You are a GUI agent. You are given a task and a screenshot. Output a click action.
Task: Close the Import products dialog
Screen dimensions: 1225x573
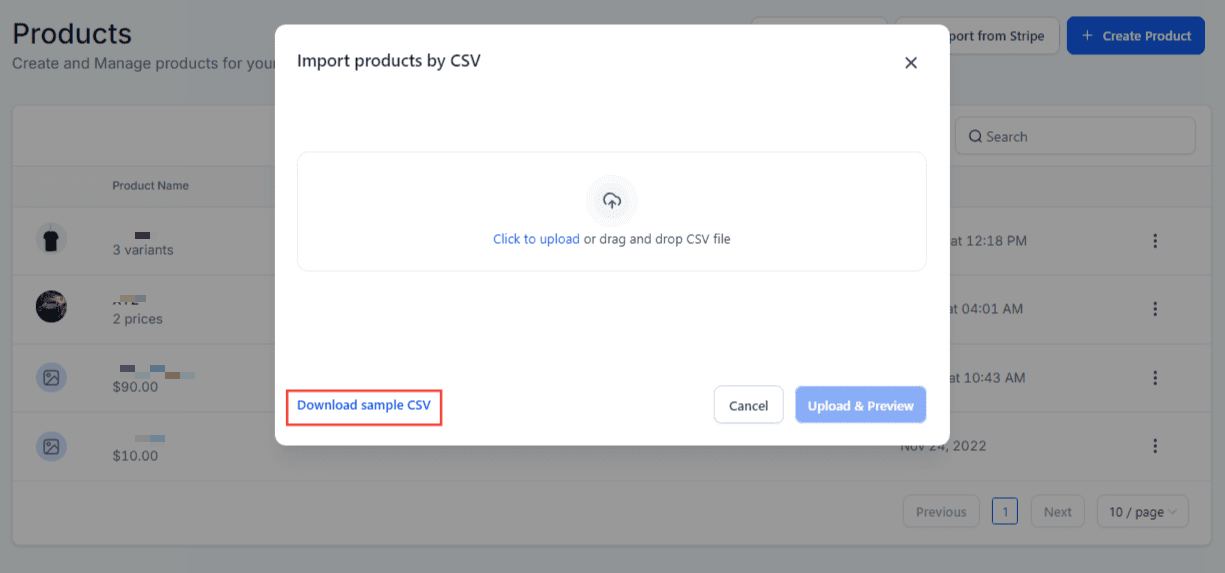pyautogui.click(x=911, y=62)
